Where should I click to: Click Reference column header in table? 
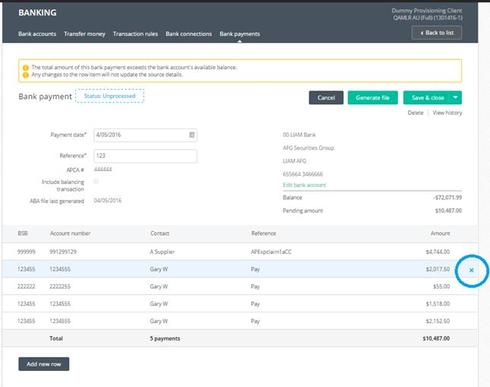click(263, 233)
